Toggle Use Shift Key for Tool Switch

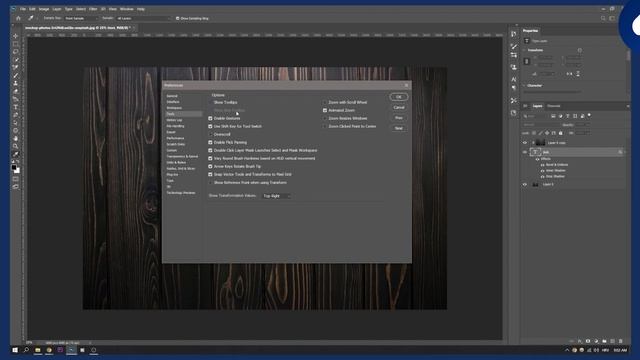click(211, 127)
